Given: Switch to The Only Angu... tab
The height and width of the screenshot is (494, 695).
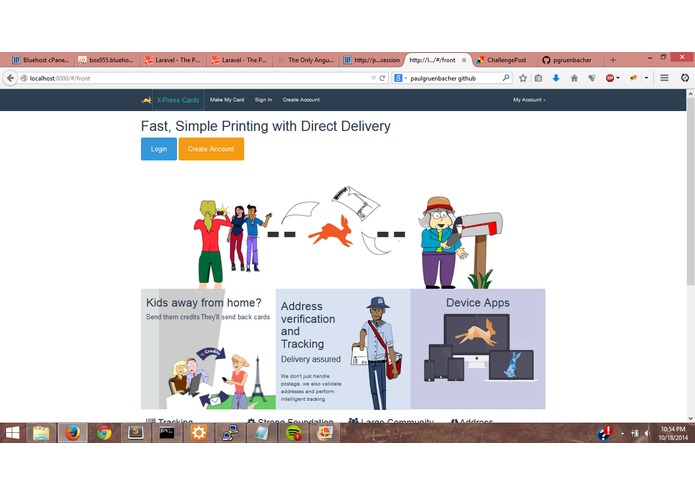Looking at the screenshot, I should point(306,60).
